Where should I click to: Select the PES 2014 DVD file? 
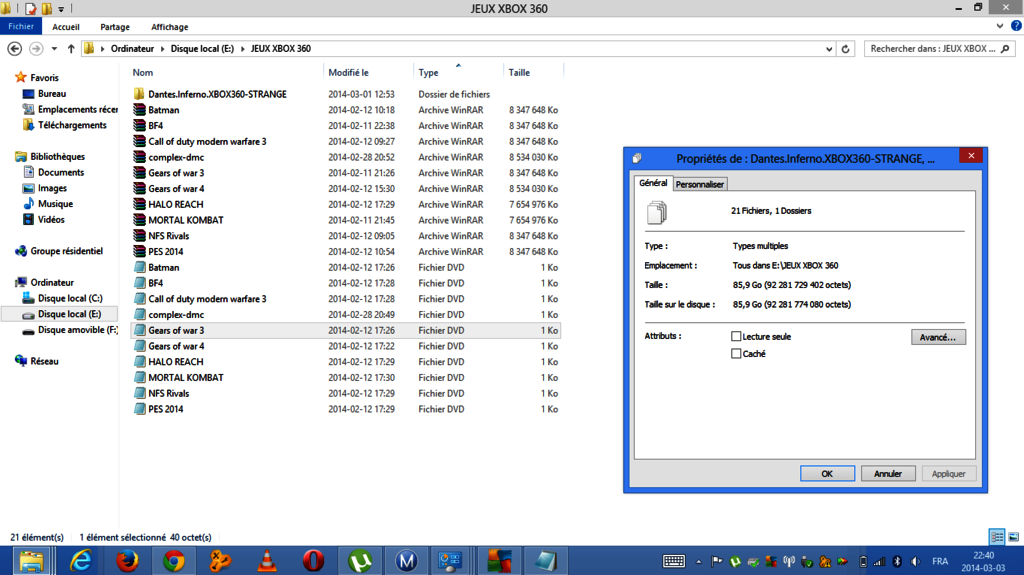pyautogui.click(x=165, y=409)
